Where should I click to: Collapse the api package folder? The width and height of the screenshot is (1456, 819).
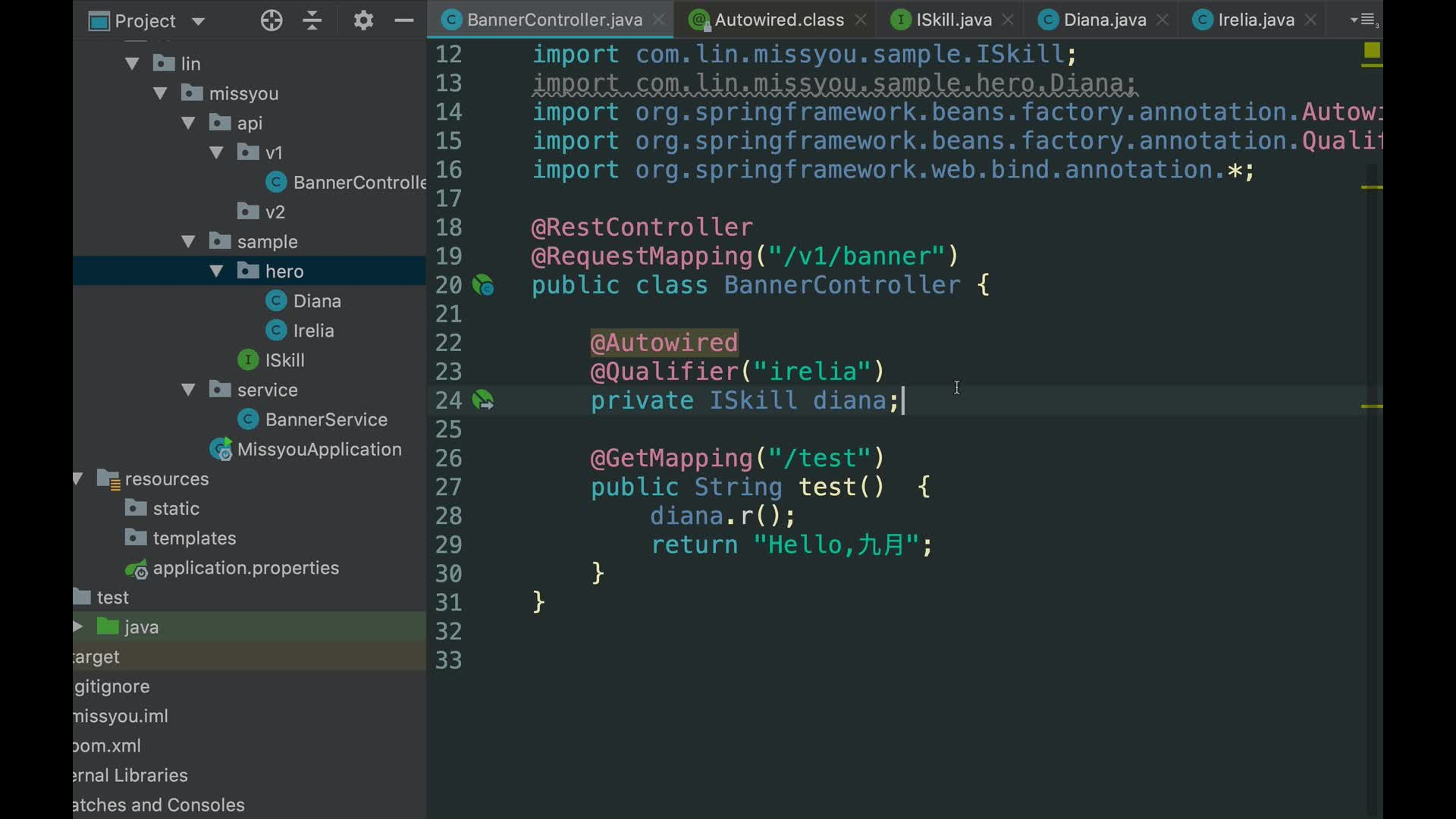[x=188, y=123]
